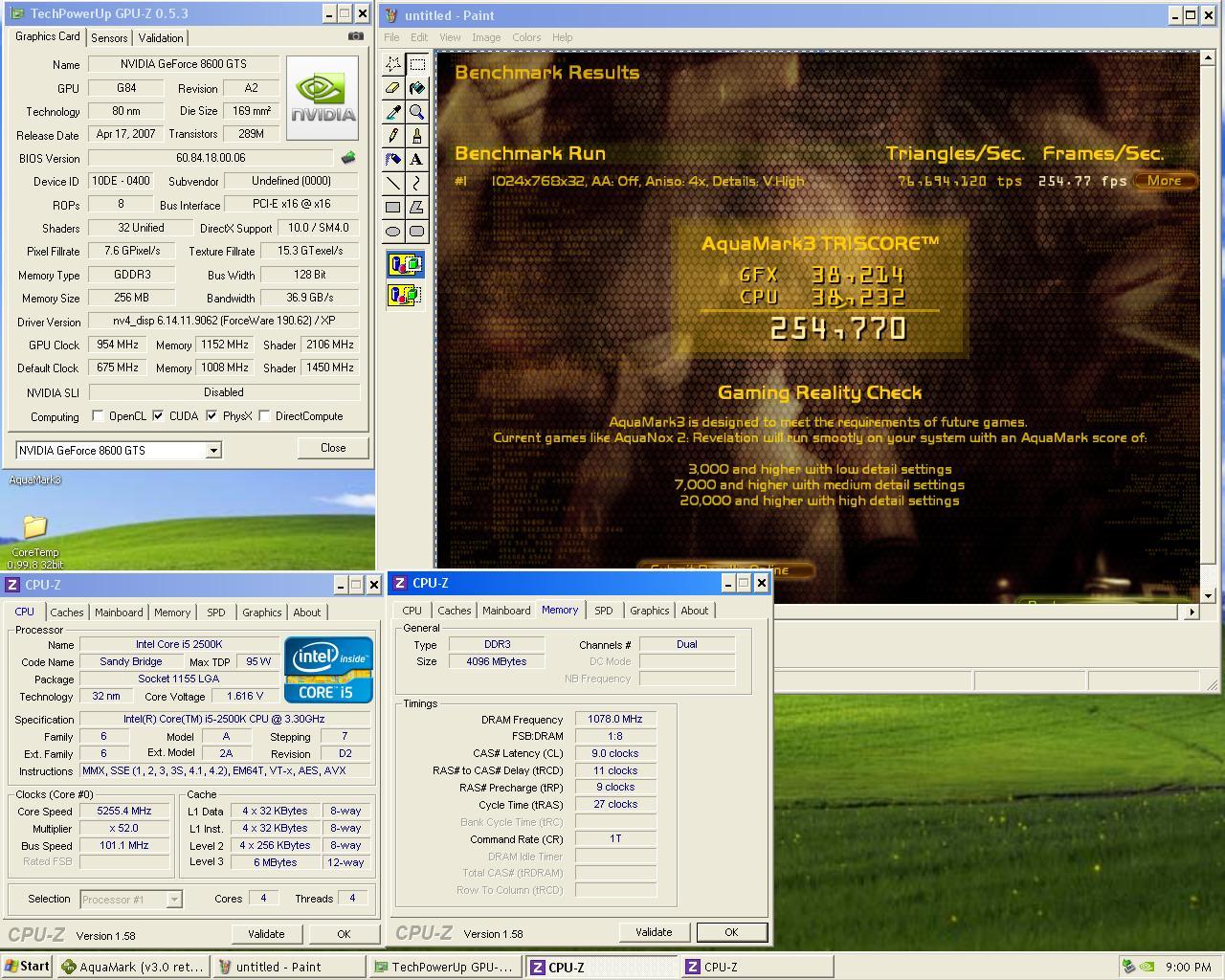Click the GPU-Z screenshot camera icon
This screenshot has width=1225, height=980.
356,36
